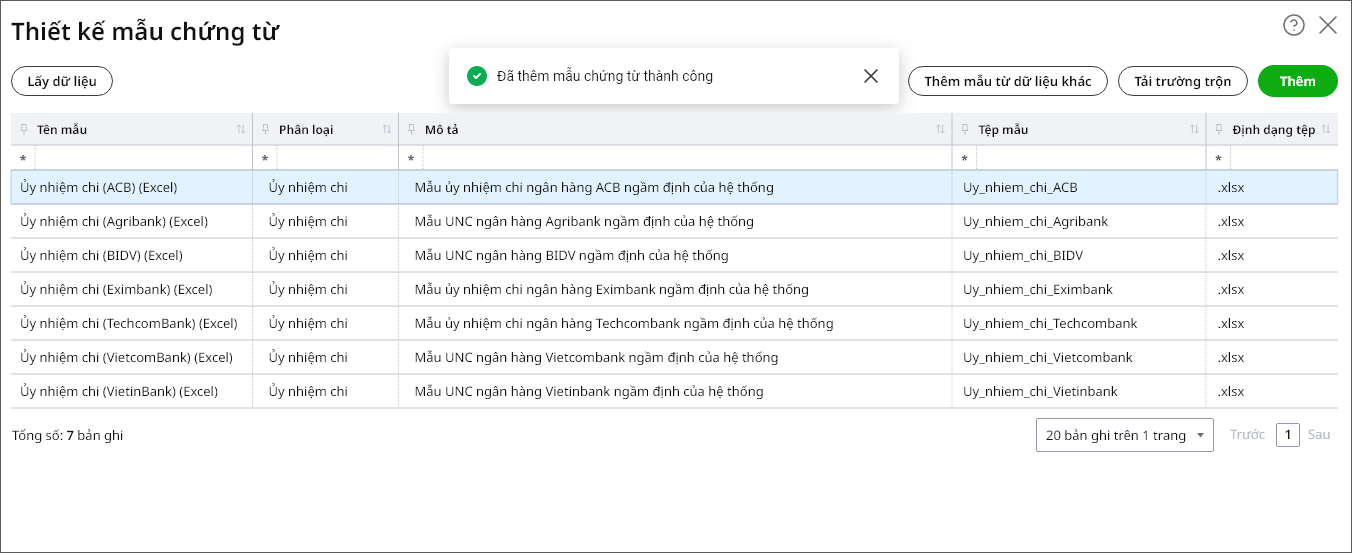This screenshot has height=553, width=1352.
Task: Select the Ủy nhiệm chi (Eximbank) (Excel) row
Action: [x=674, y=289]
